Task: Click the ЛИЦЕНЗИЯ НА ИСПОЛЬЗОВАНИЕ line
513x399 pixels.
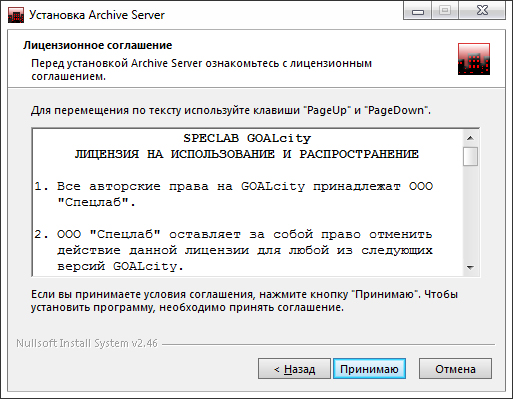Action: [246, 154]
